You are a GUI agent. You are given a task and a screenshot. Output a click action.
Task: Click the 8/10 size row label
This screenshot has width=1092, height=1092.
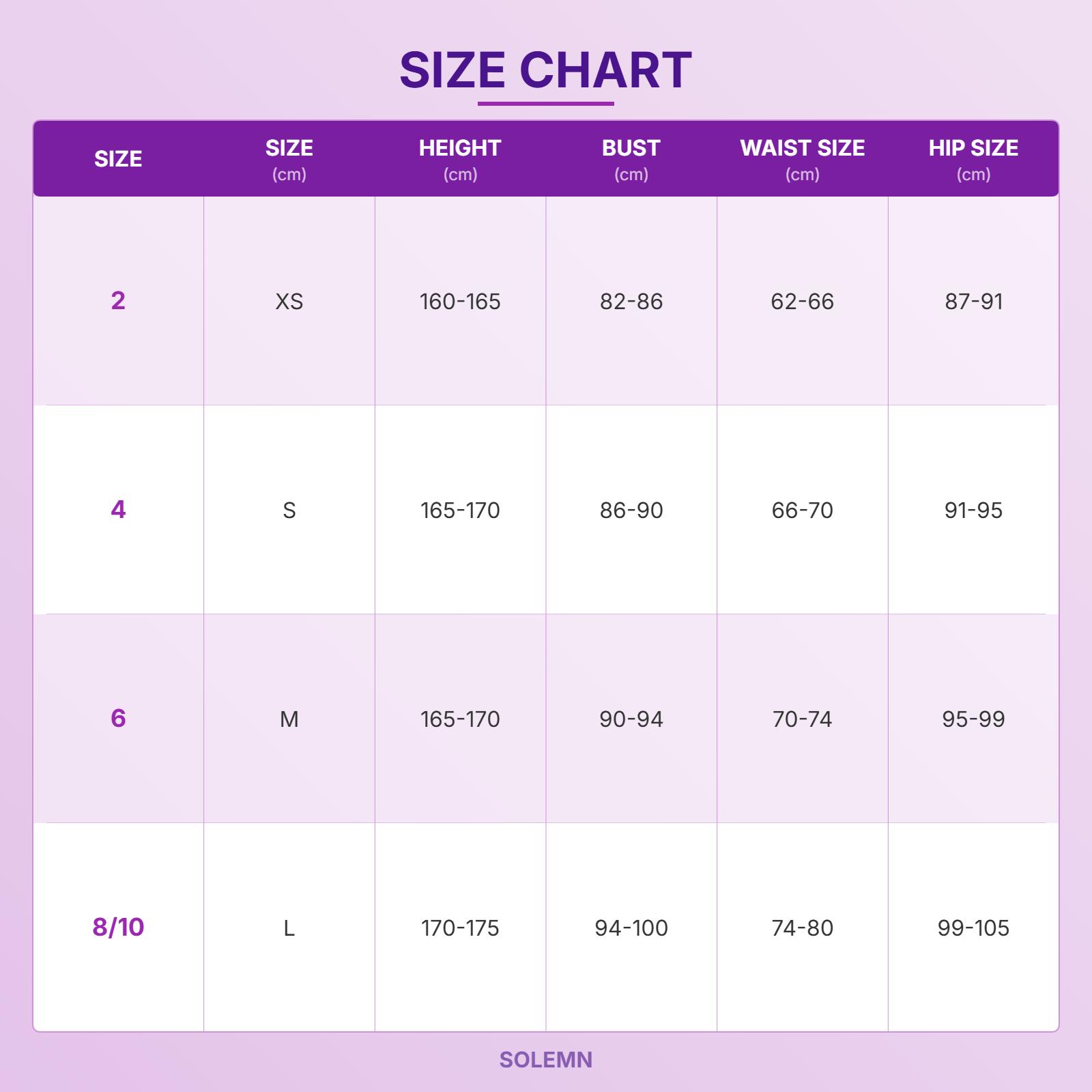tap(118, 927)
